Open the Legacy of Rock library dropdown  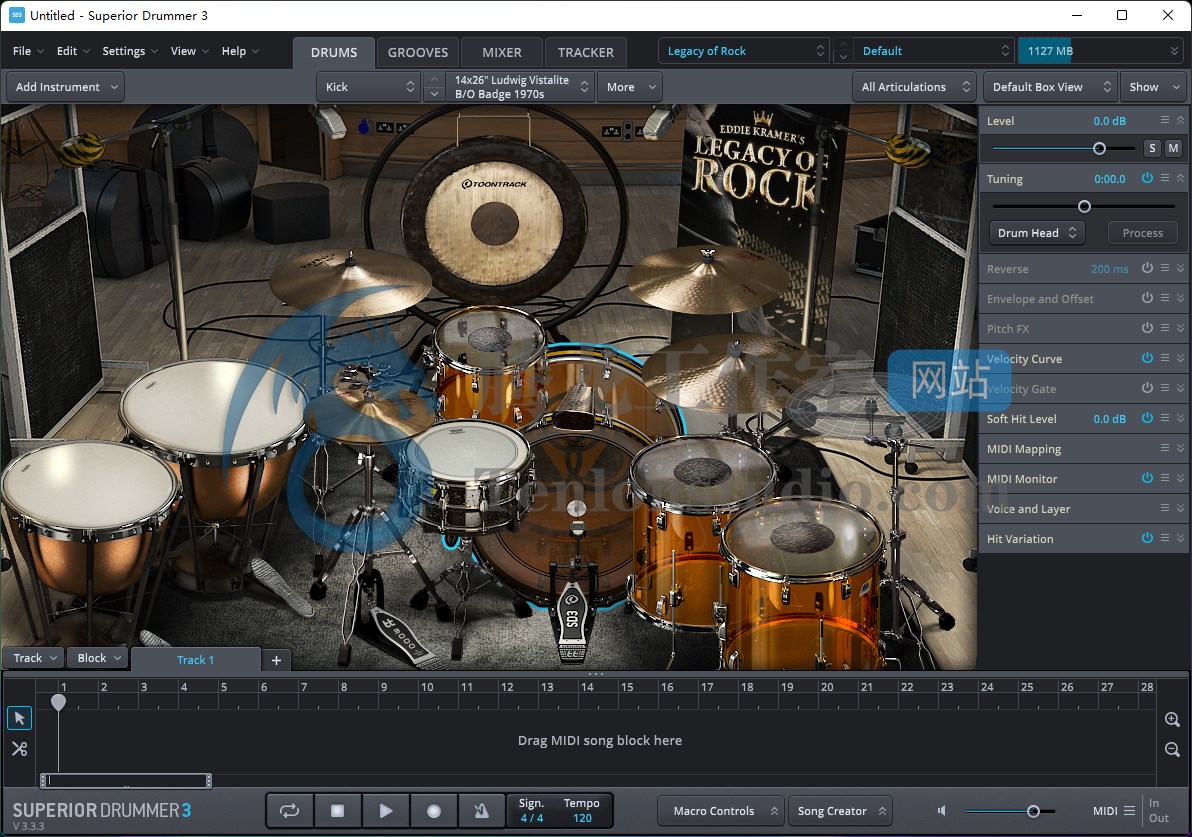744,51
